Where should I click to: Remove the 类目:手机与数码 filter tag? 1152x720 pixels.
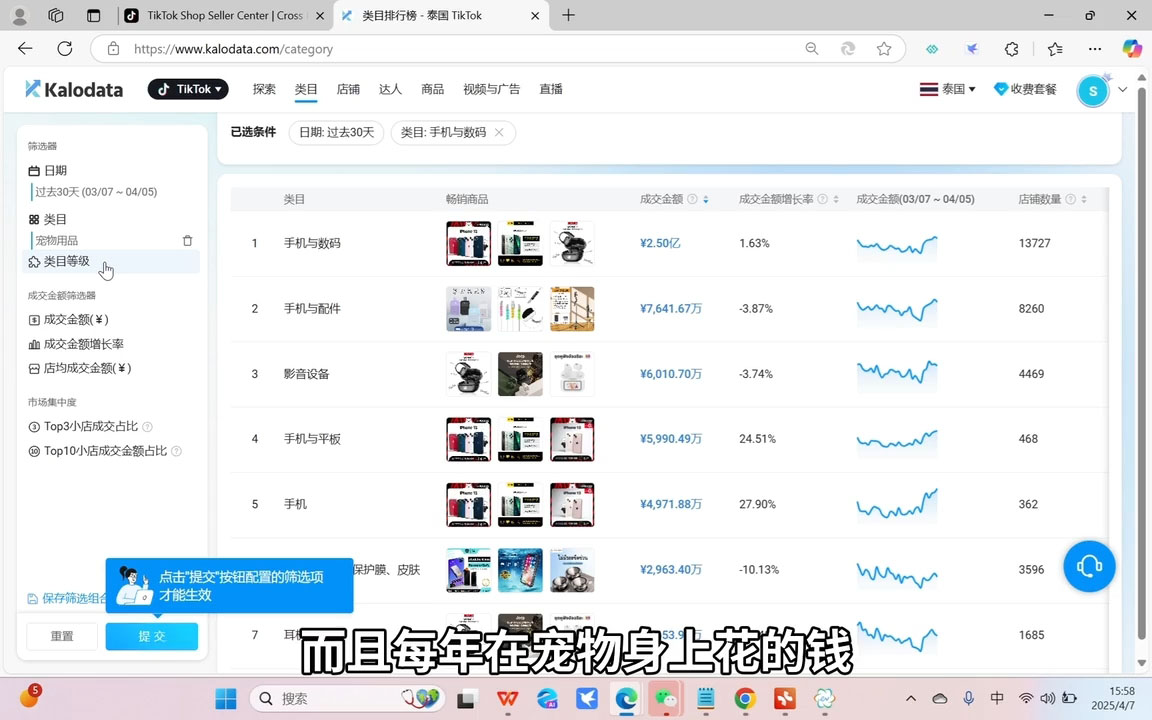coord(499,131)
